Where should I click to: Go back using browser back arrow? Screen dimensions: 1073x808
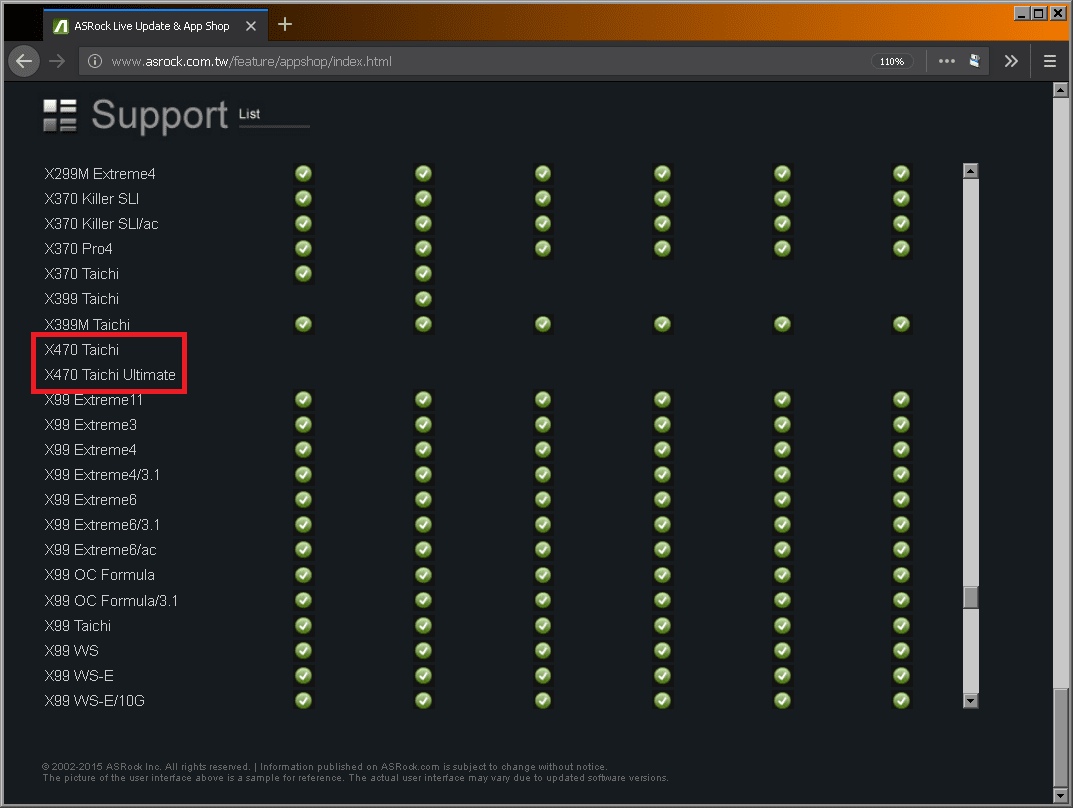point(24,62)
